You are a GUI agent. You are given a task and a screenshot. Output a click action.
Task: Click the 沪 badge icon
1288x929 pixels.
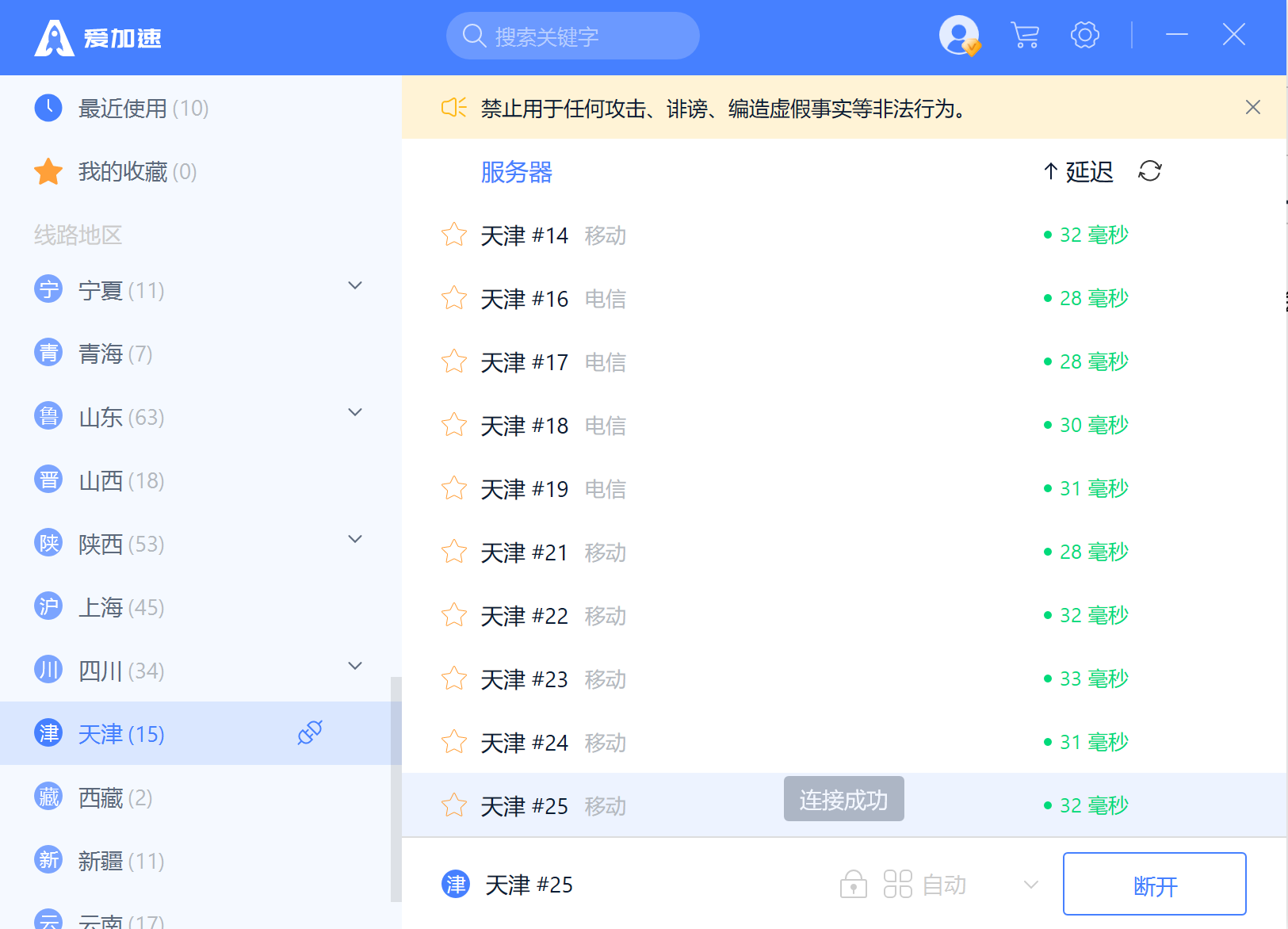click(x=48, y=606)
